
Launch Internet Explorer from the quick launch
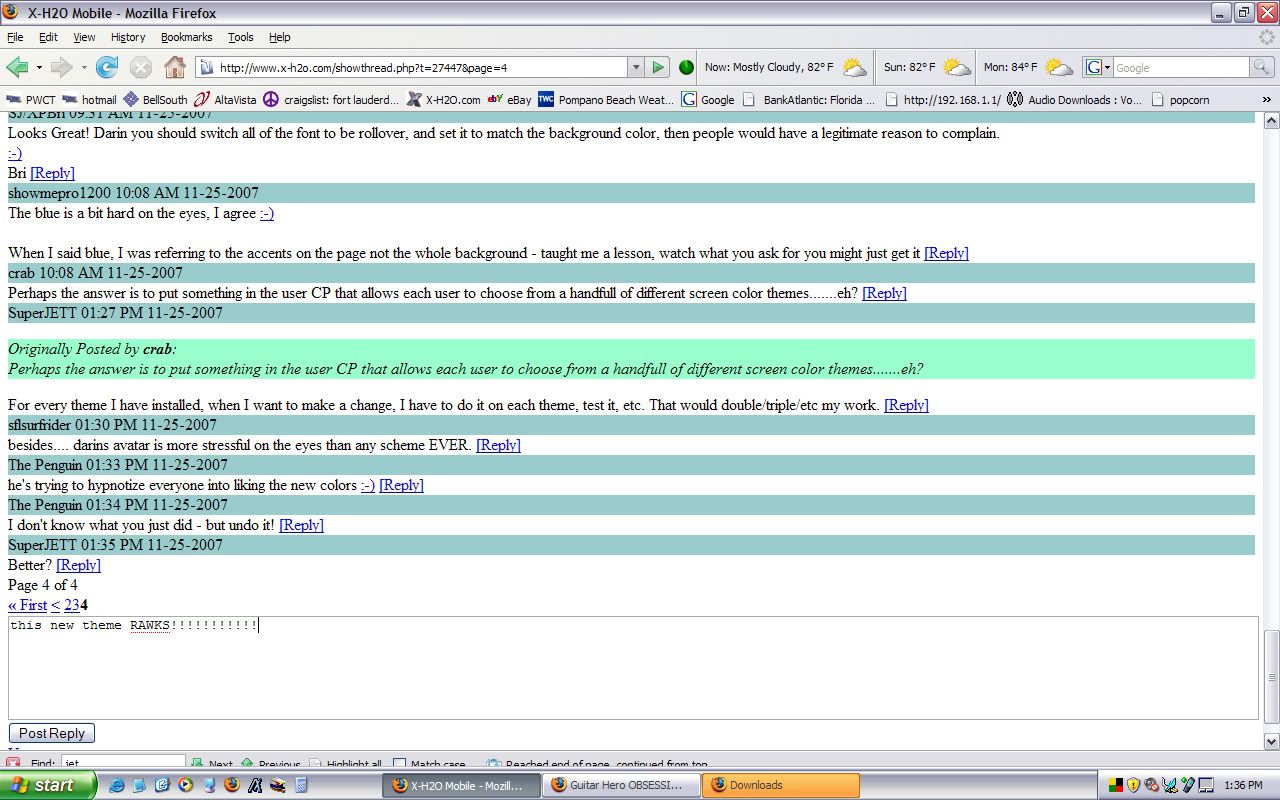(x=117, y=785)
